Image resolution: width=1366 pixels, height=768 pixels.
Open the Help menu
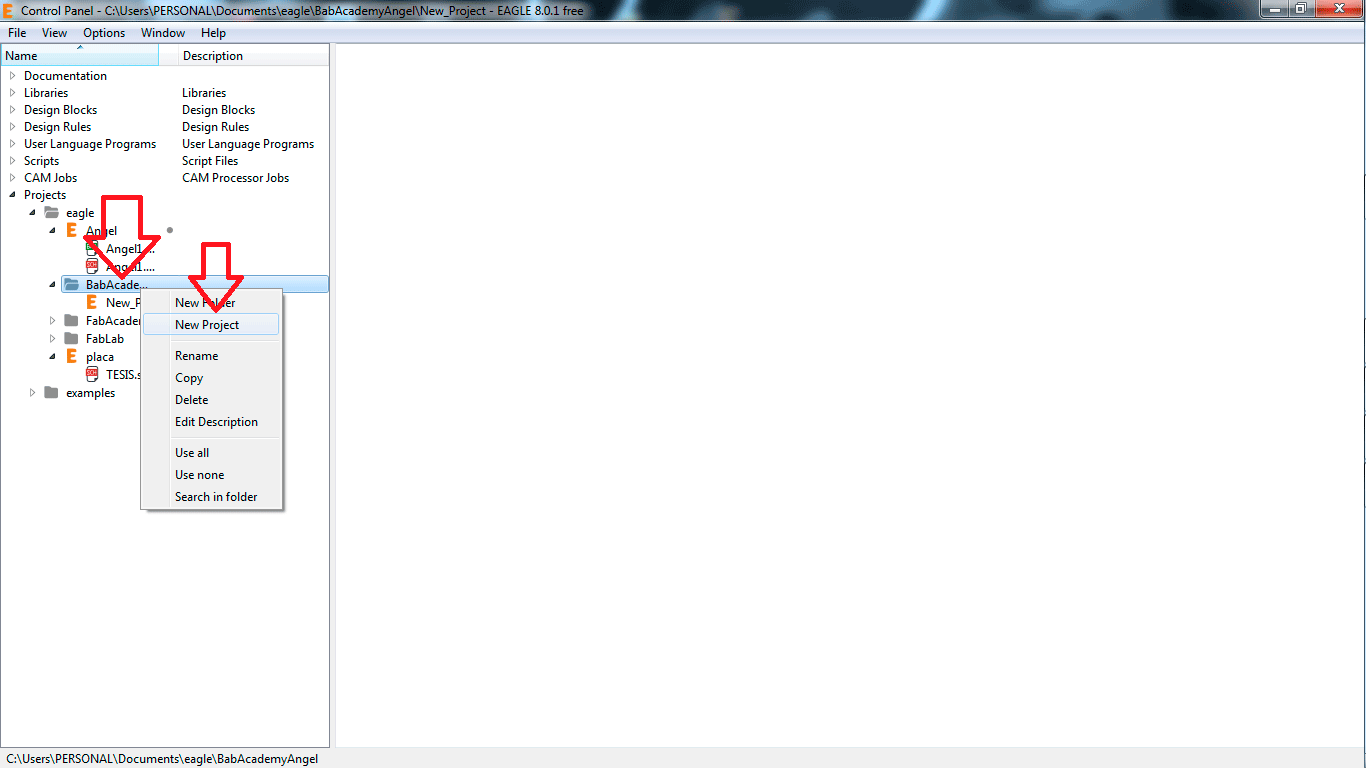tap(213, 33)
